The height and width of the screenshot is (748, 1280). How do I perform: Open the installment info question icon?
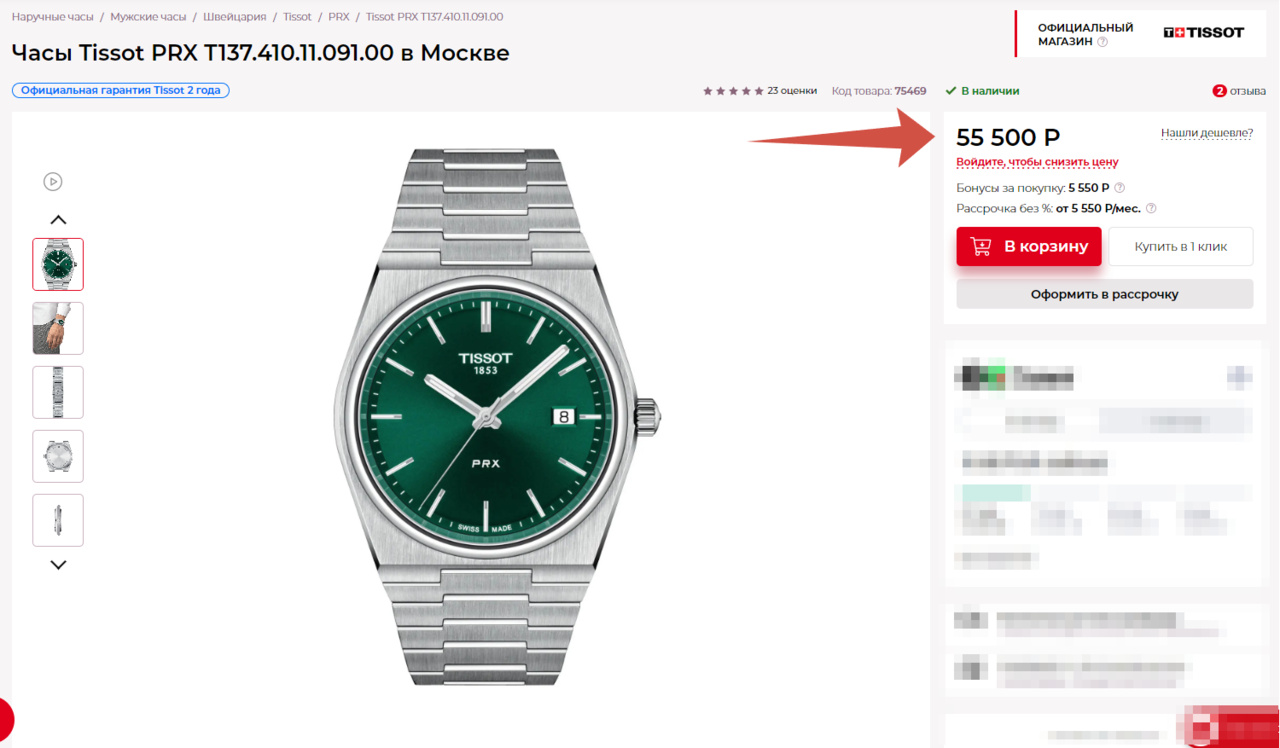(1151, 209)
